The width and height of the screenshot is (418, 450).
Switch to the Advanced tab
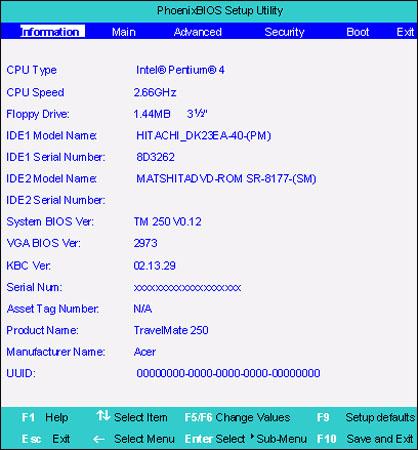[x=198, y=32]
